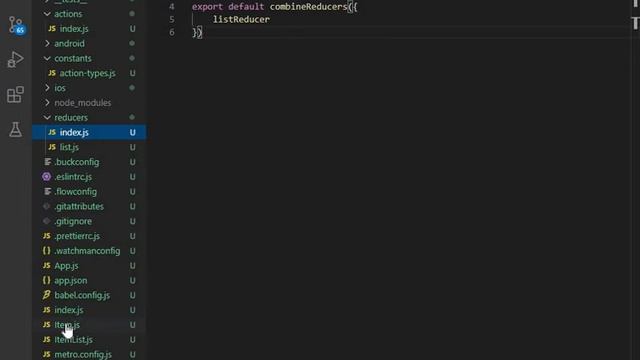Click line number 6 in the gutter

coord(172,32)
